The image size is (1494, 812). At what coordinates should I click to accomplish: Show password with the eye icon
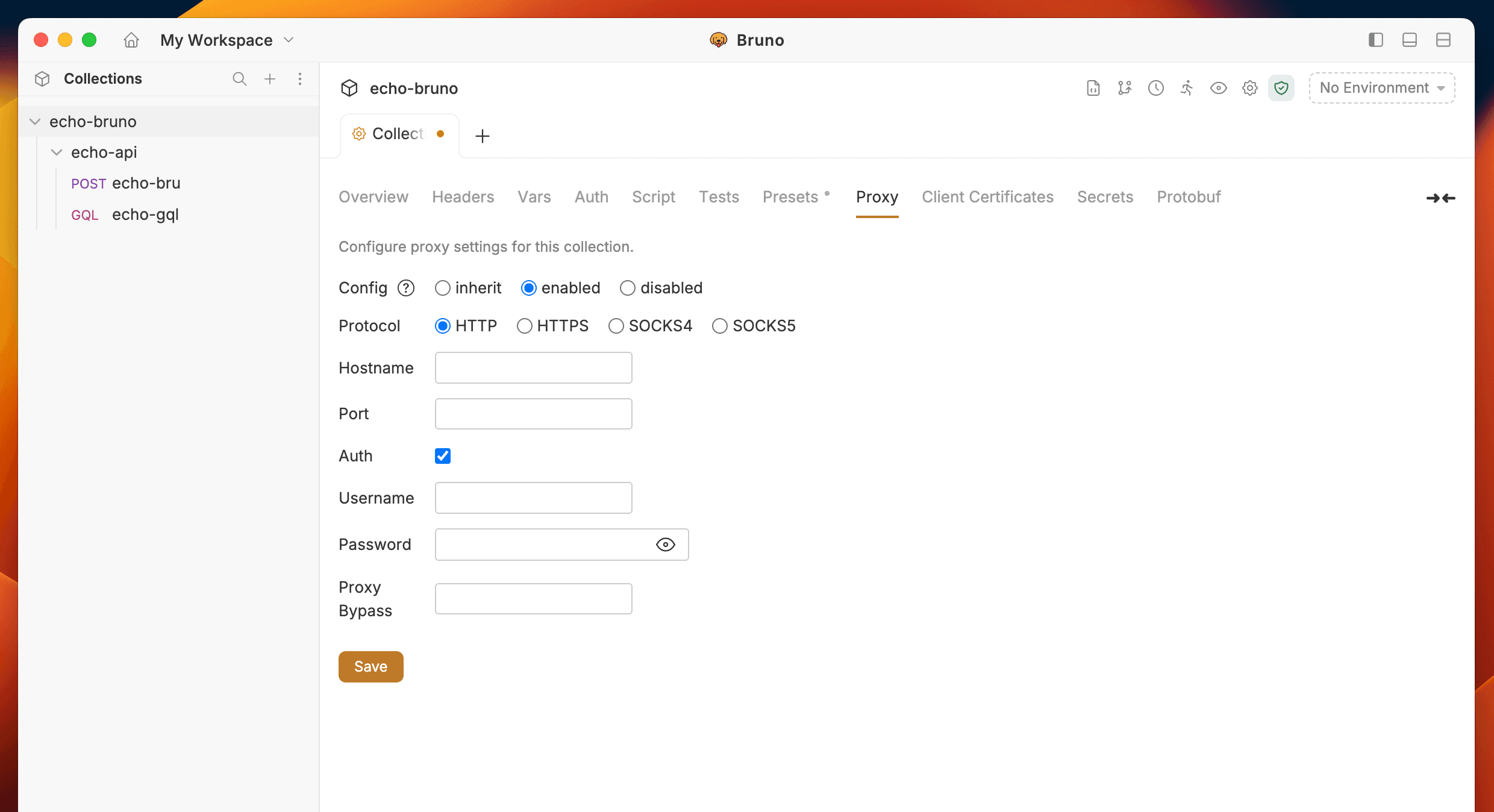tap(665, 545)
